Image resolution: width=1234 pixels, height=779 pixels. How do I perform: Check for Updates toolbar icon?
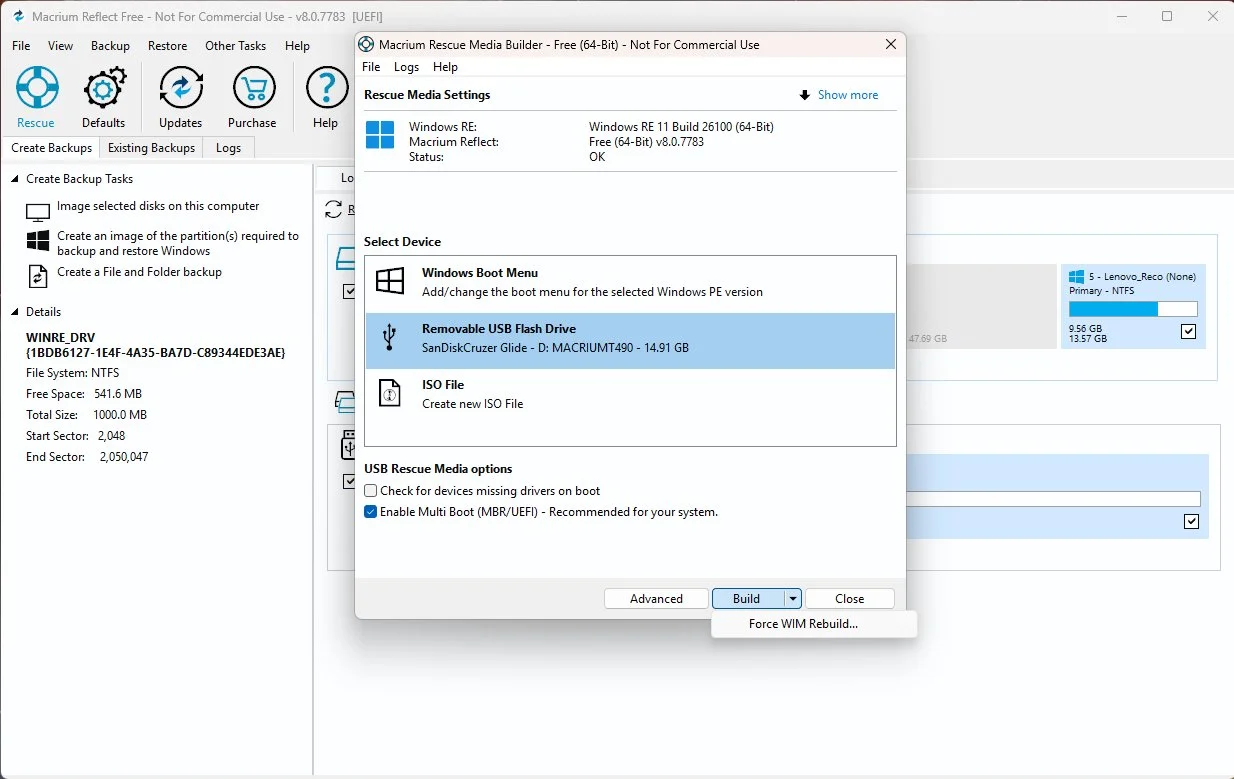(181, 88)
